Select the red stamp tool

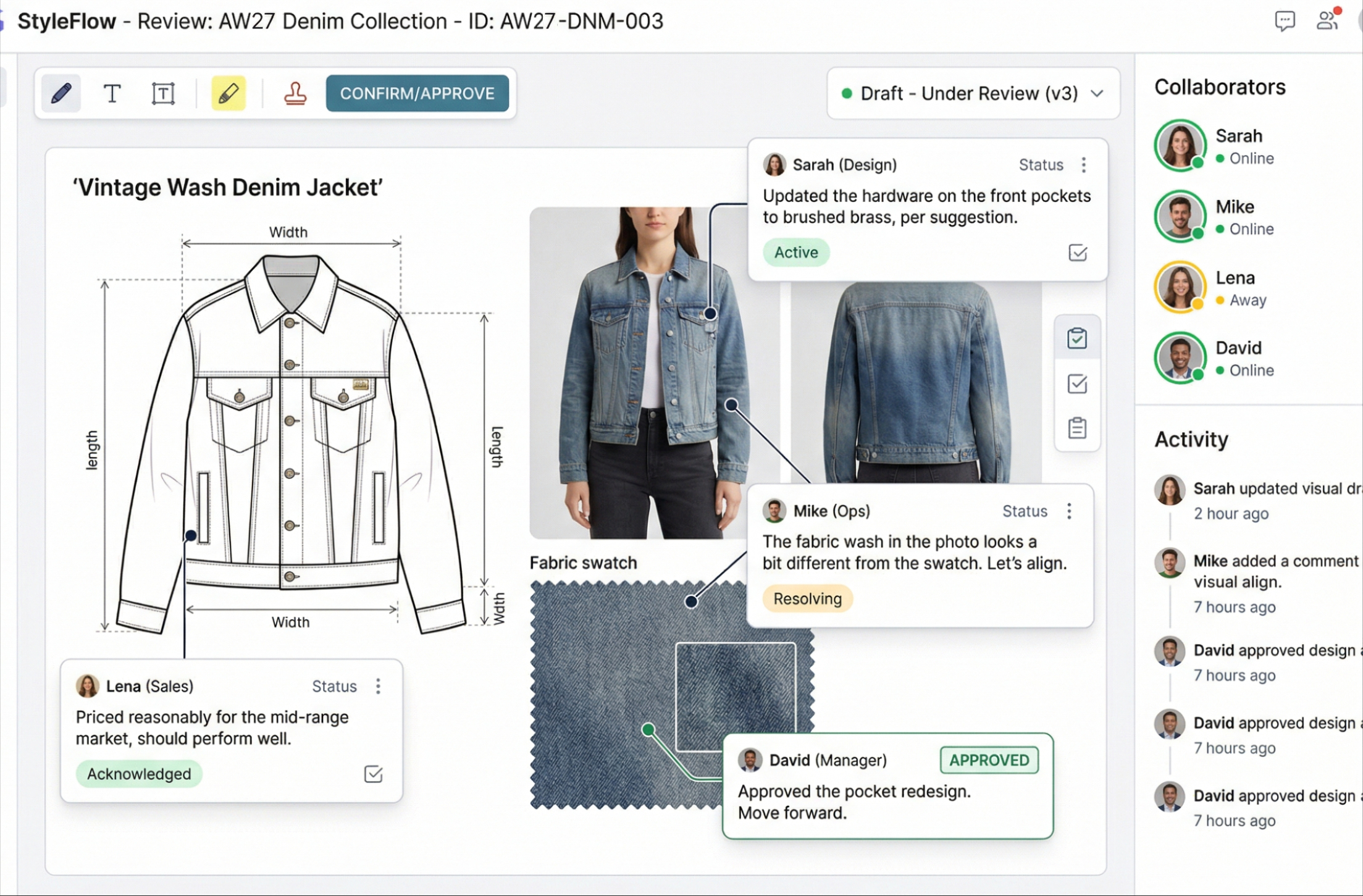295,94
